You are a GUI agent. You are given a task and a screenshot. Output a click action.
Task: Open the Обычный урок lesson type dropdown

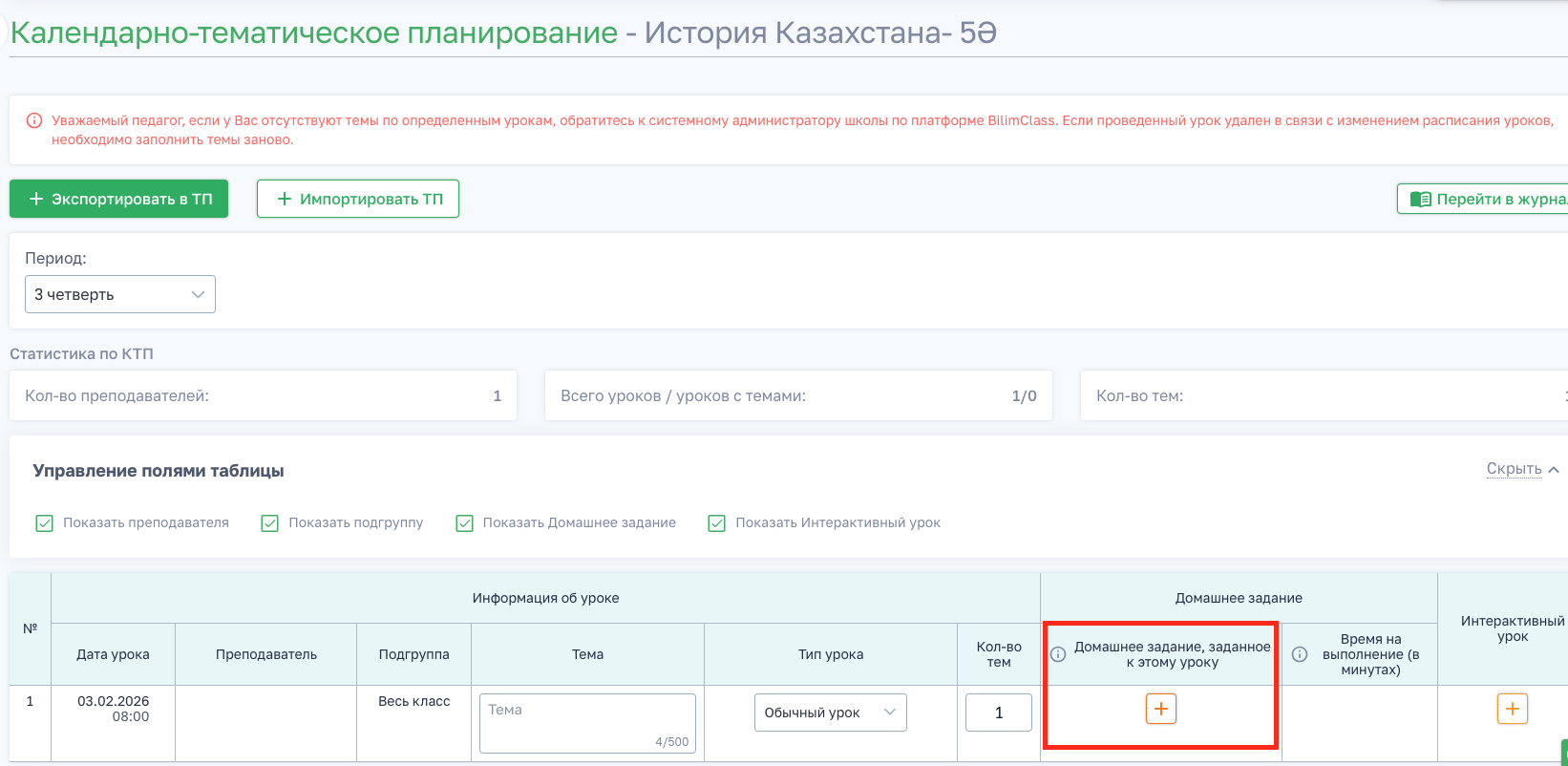click(x=830, y=713)
